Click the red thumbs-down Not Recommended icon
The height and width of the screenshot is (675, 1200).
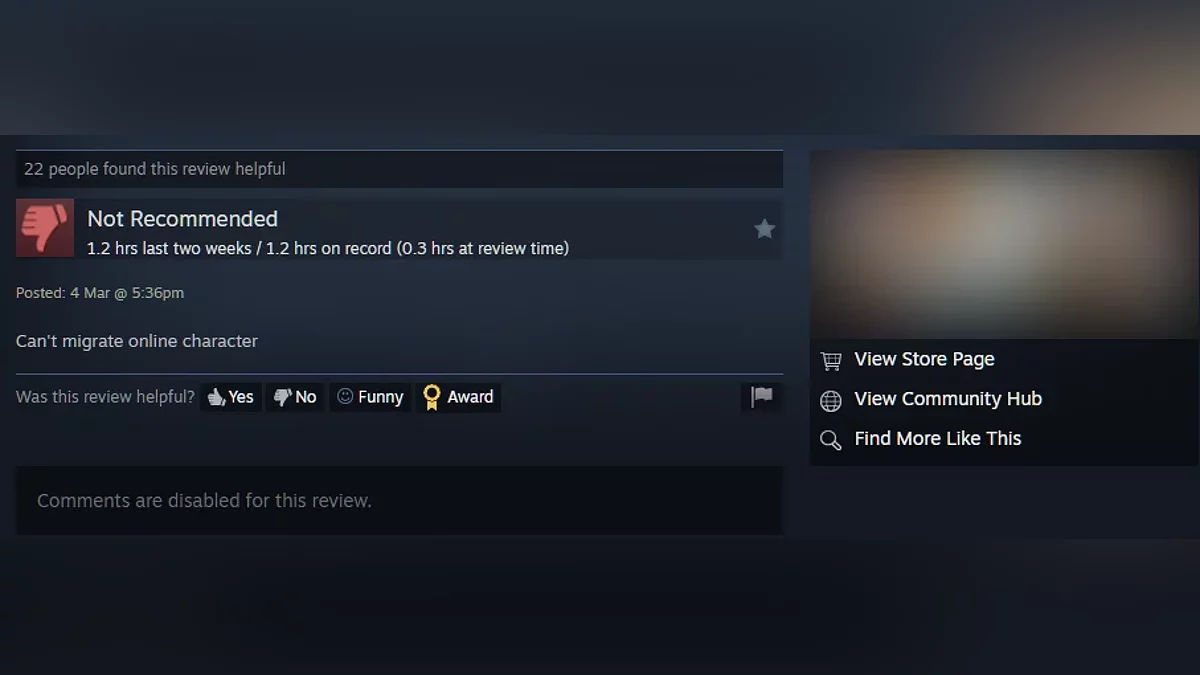tap(45, 228)
